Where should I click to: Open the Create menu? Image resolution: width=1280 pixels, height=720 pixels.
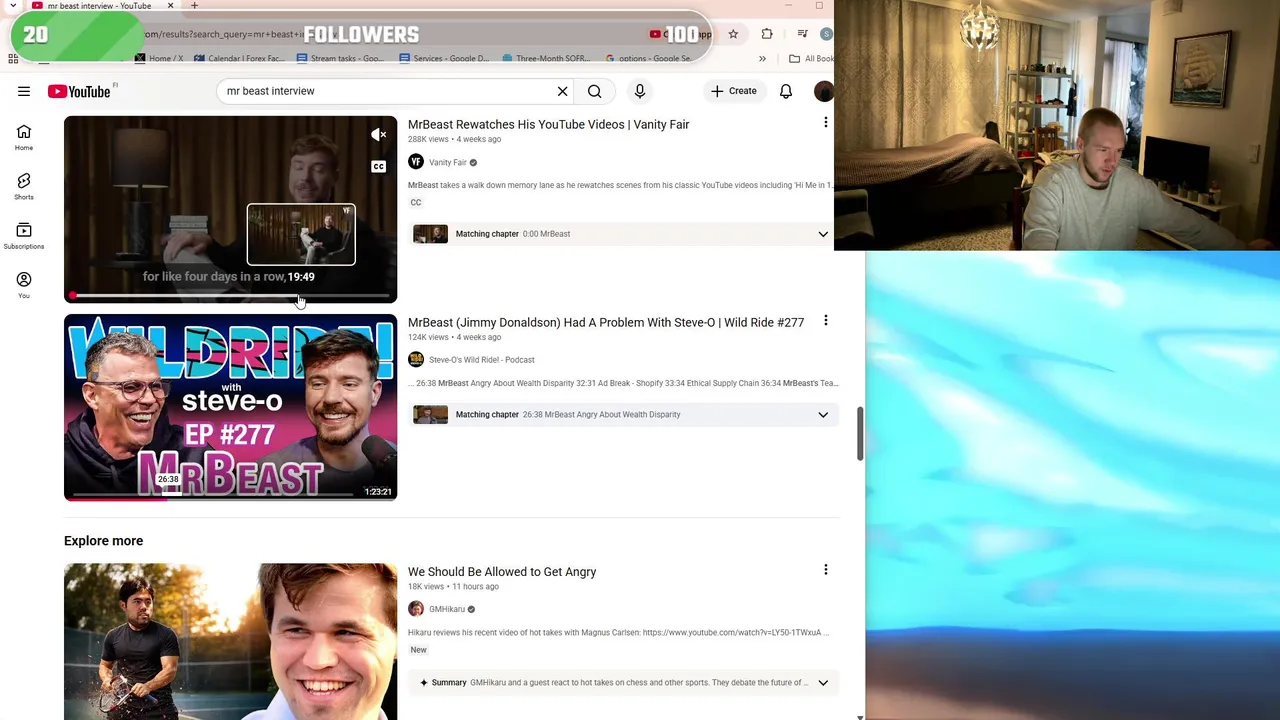(x=733, y=91)
